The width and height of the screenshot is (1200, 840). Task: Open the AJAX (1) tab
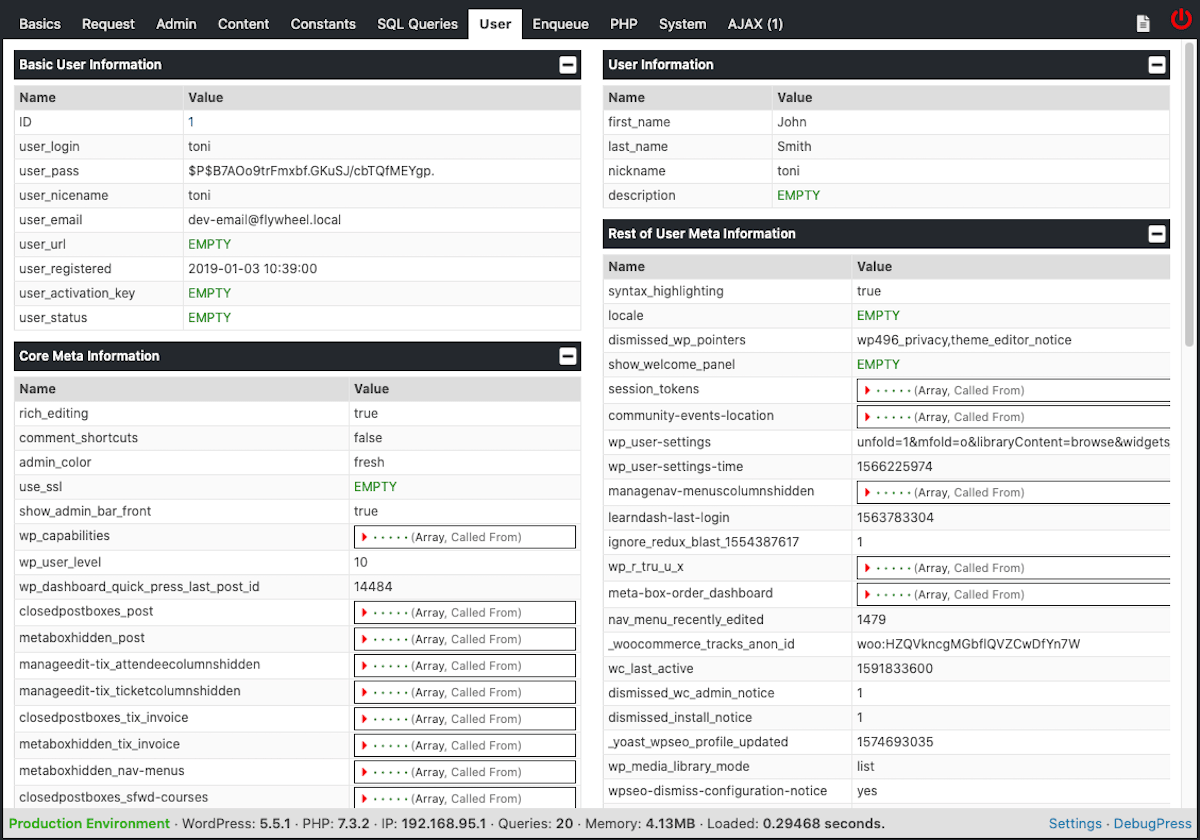click(x=755, y=24)
